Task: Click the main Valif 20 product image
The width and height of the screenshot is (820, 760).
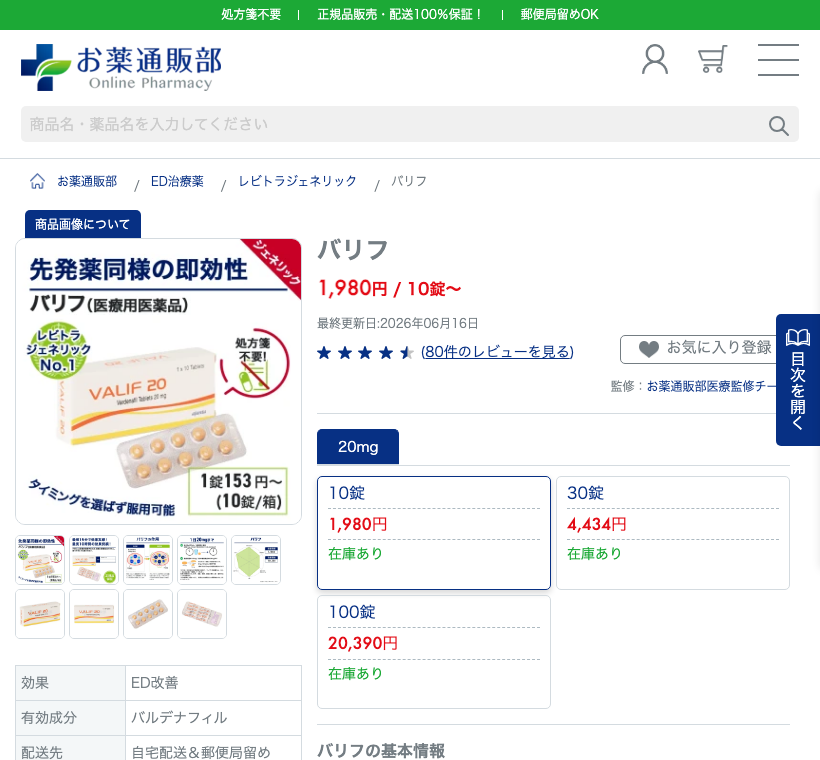Action: [158, 382]
